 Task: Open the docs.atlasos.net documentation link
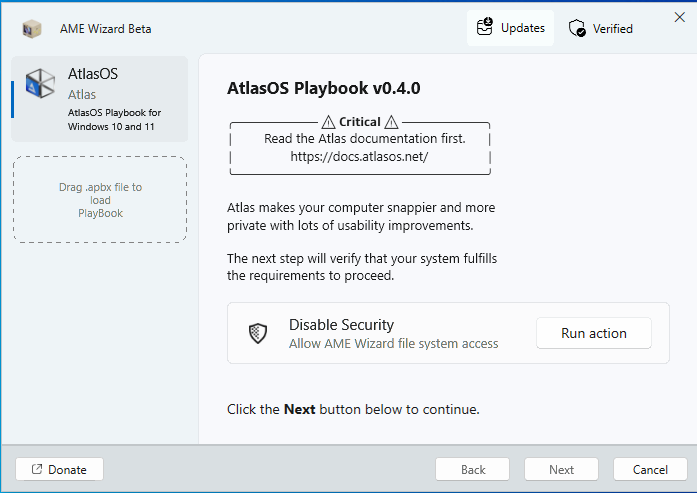[x=359, y=157]
